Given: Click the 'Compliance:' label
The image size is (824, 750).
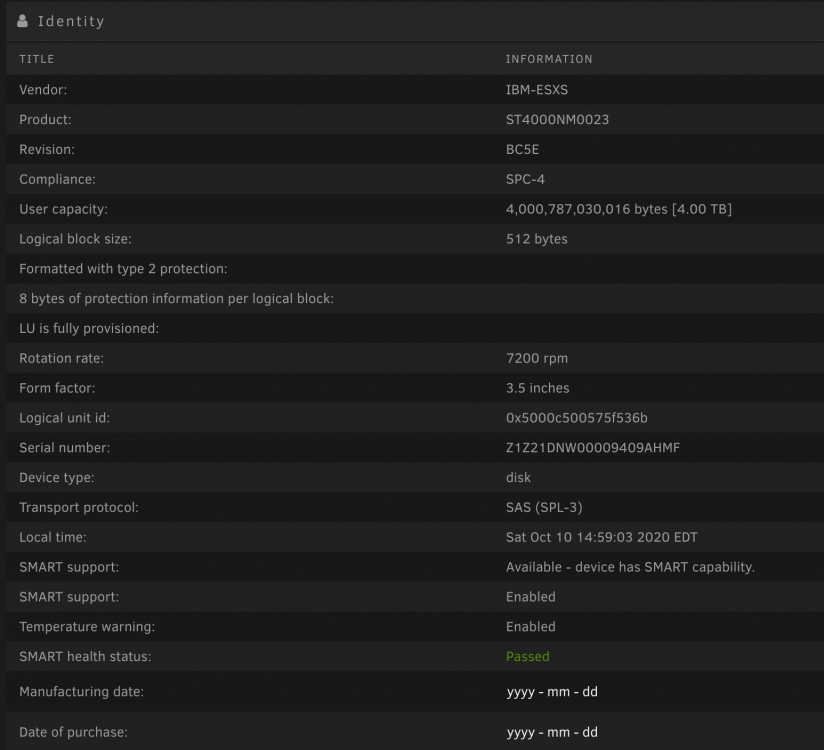Looking at the screenshot, I should pyautogui.click(x=57, y=180).
